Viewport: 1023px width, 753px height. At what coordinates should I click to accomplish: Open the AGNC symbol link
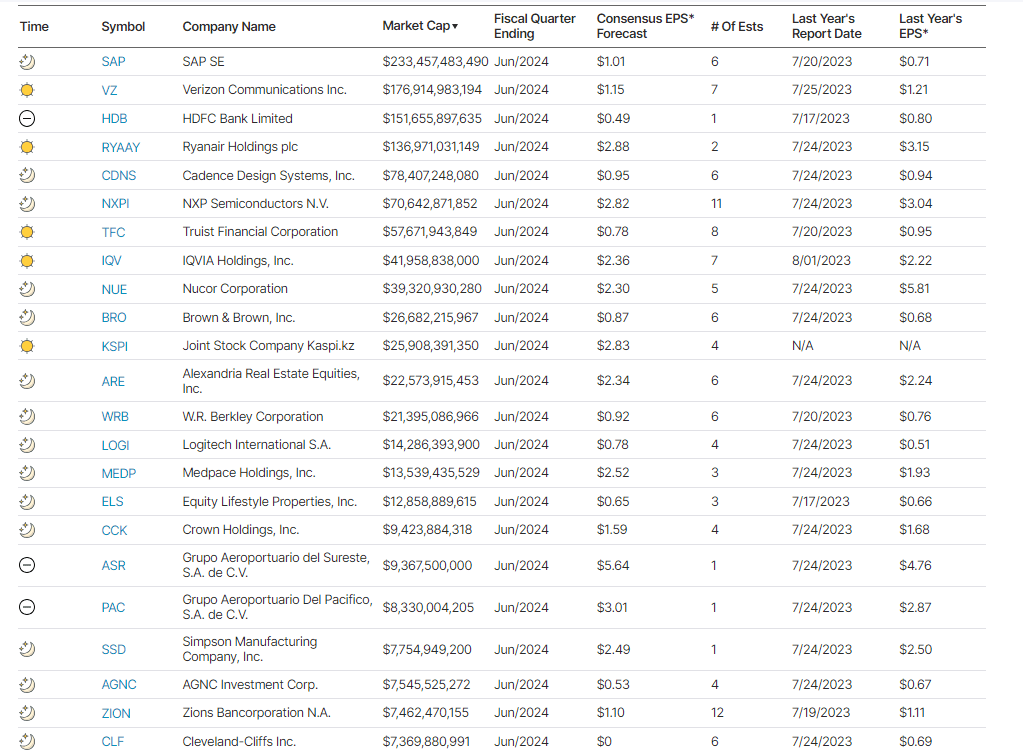click(x=119, y=684)
